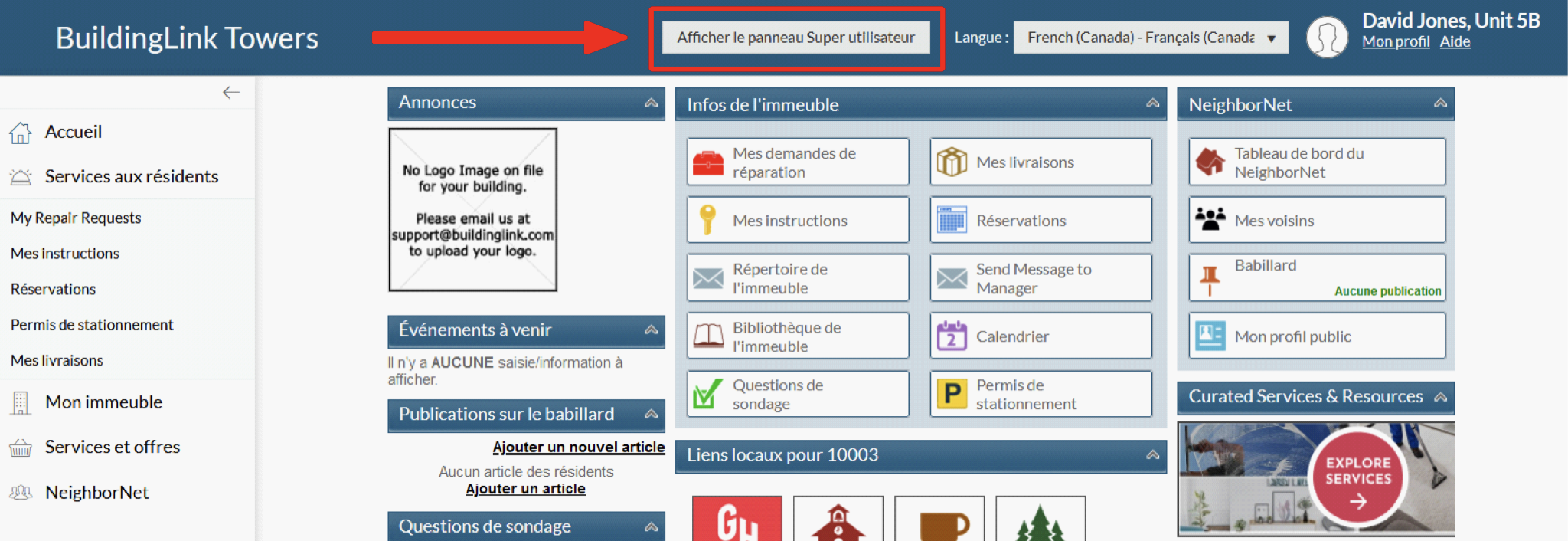Open Réservations in sidebar
Screen dimensions: 1568x541
point(54,289)
